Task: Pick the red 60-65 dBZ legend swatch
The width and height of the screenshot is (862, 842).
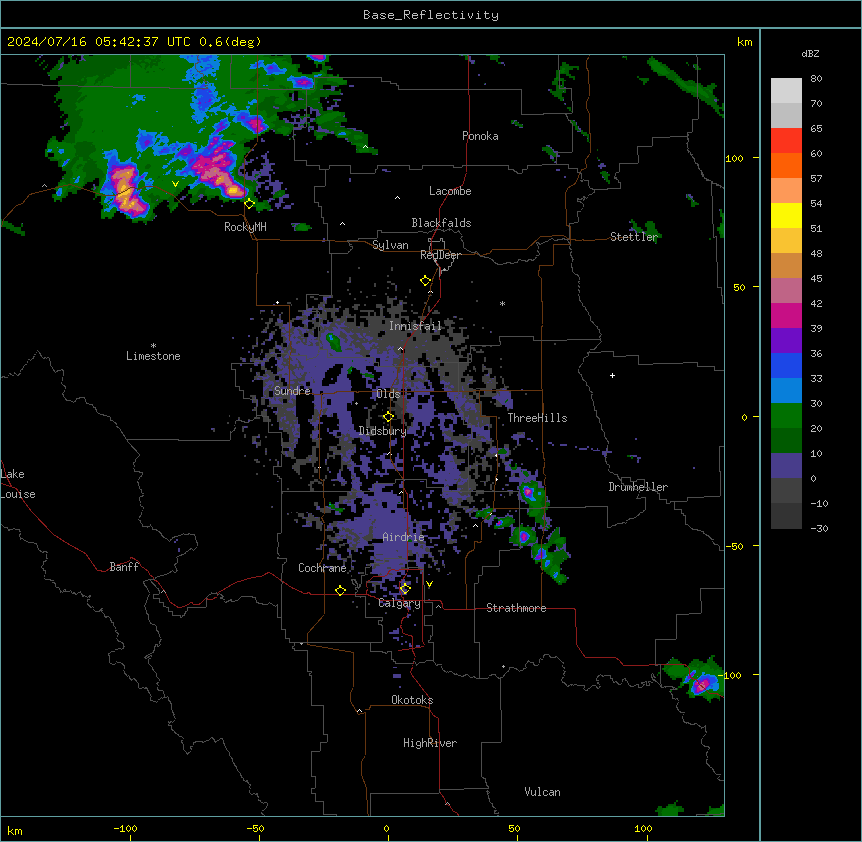Action: pos(786,141)
